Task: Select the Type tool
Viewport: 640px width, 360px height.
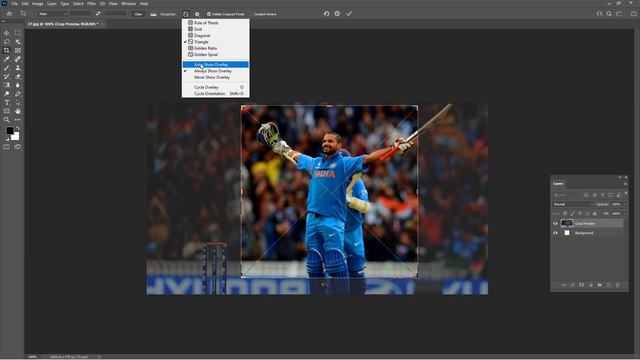Action: point(7,102)
